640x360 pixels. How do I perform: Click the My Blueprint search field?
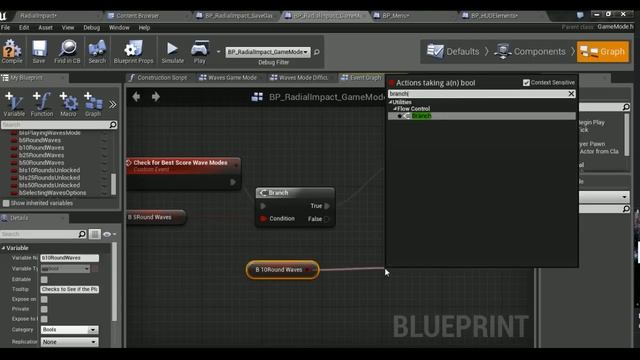tap(56, 124)
